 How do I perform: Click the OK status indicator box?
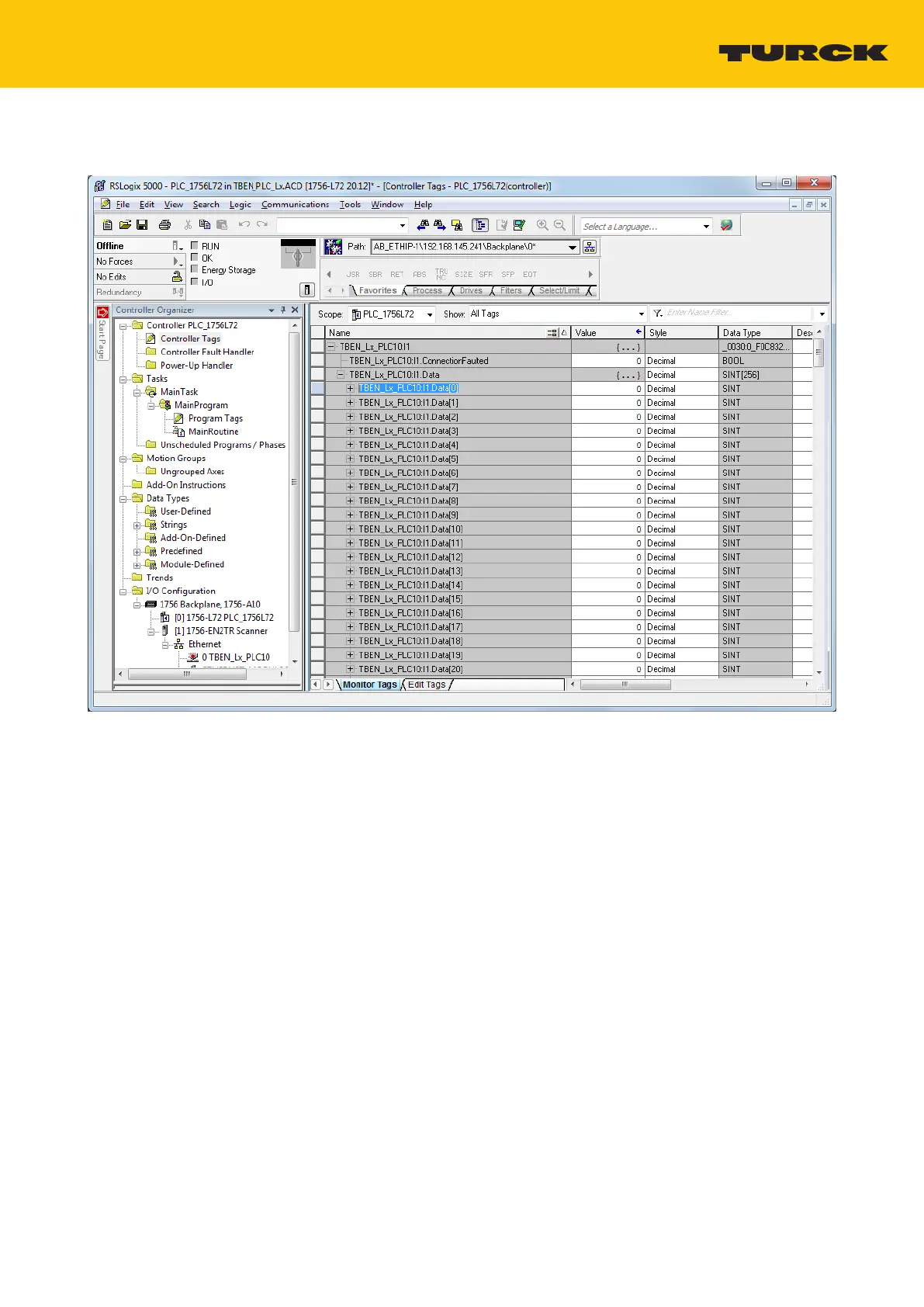(195, 257)
